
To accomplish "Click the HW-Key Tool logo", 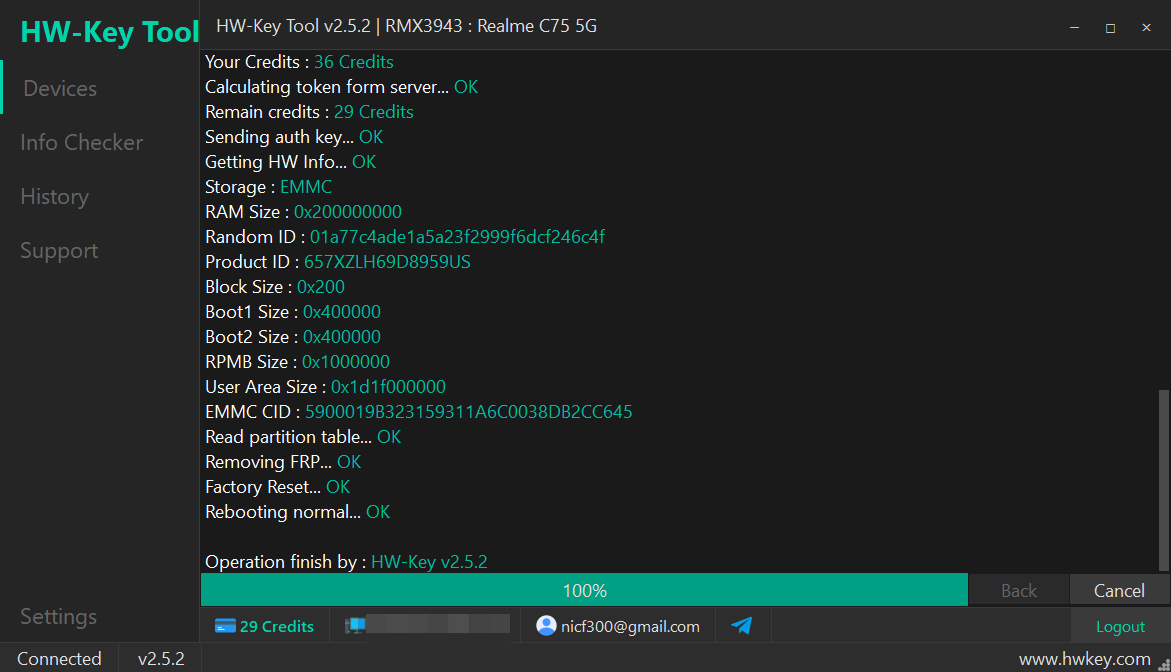I will pos(110,31).
